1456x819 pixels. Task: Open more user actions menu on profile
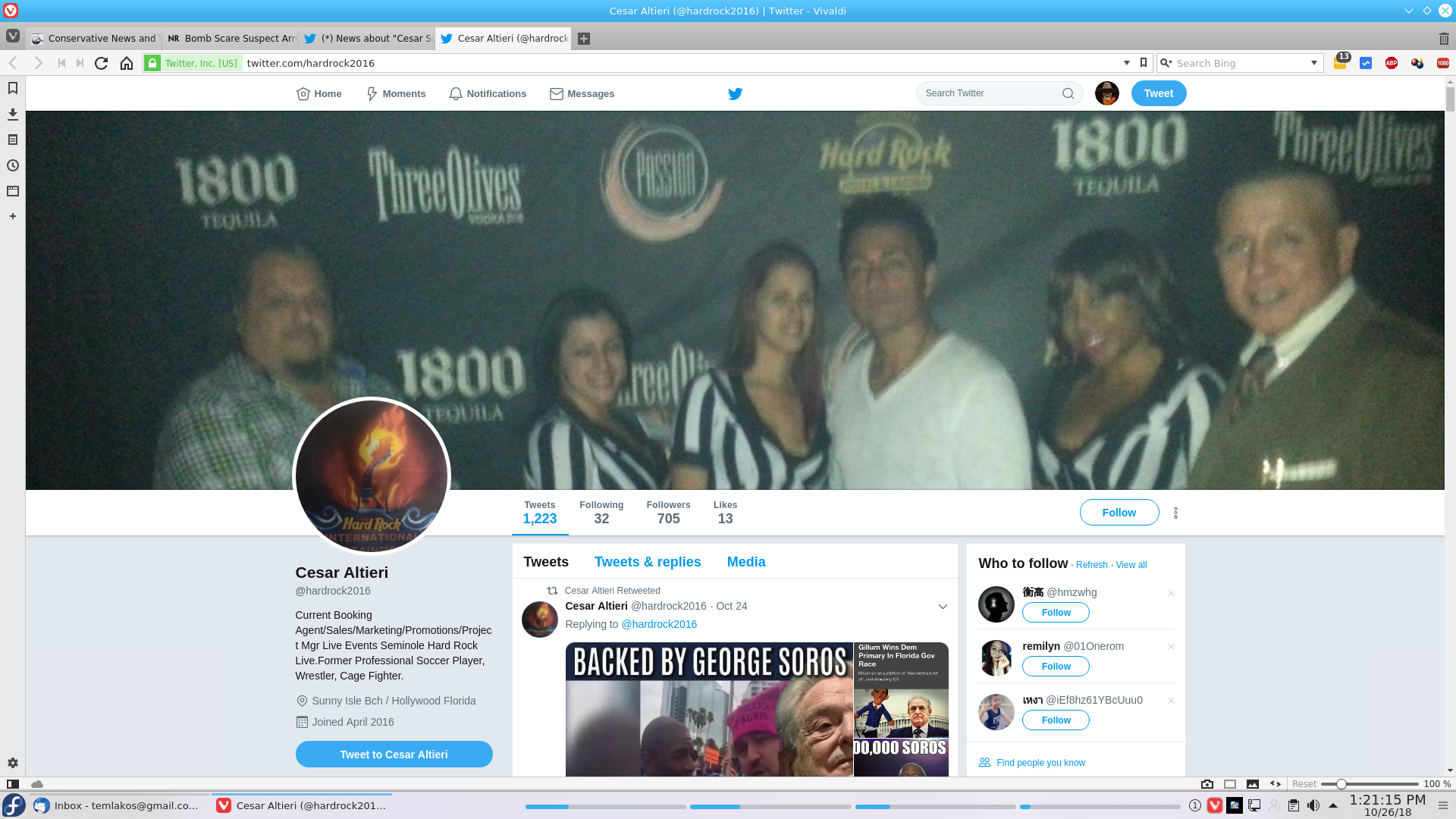1175,513
